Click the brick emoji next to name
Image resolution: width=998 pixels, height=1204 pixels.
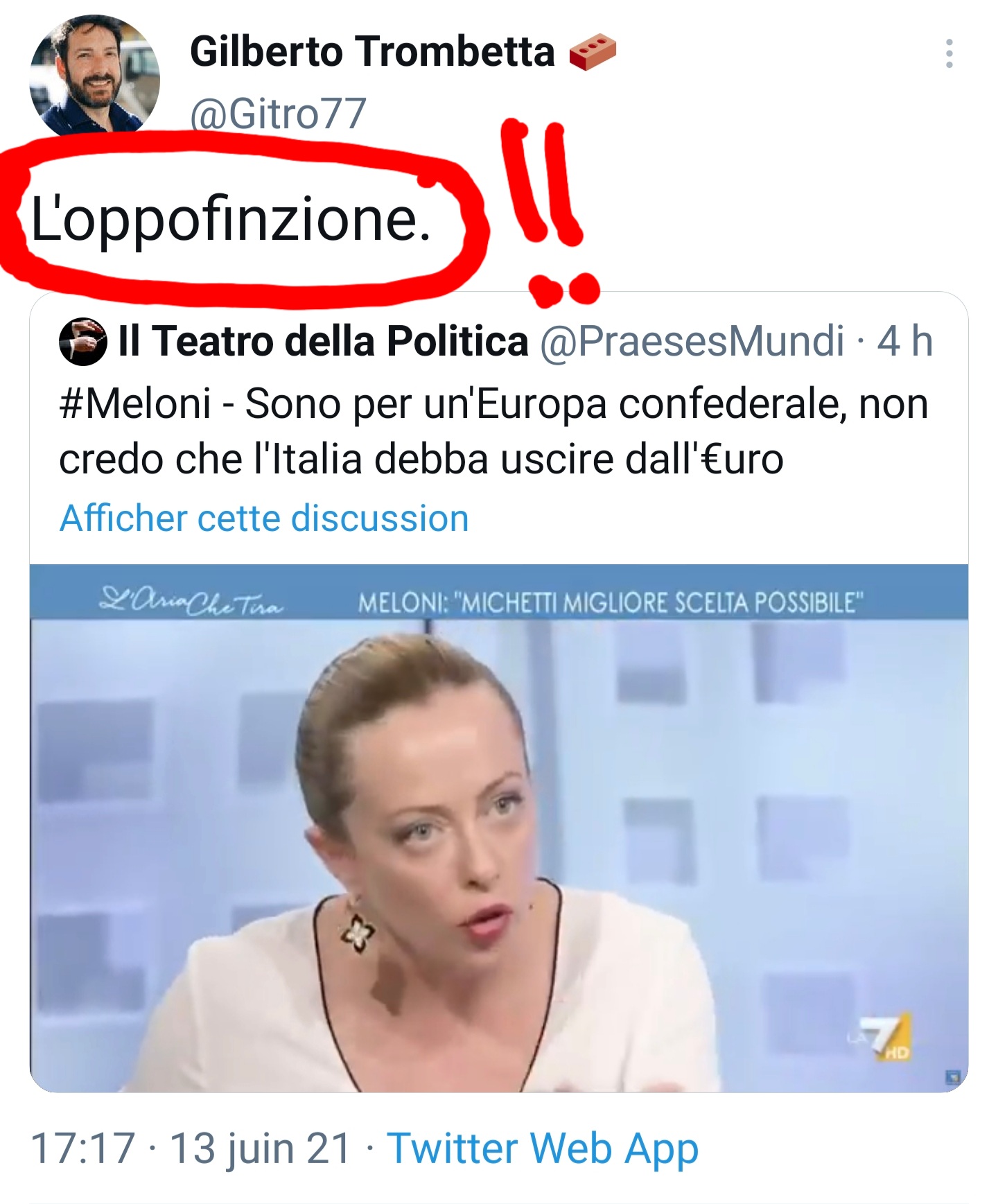point(593,53)
